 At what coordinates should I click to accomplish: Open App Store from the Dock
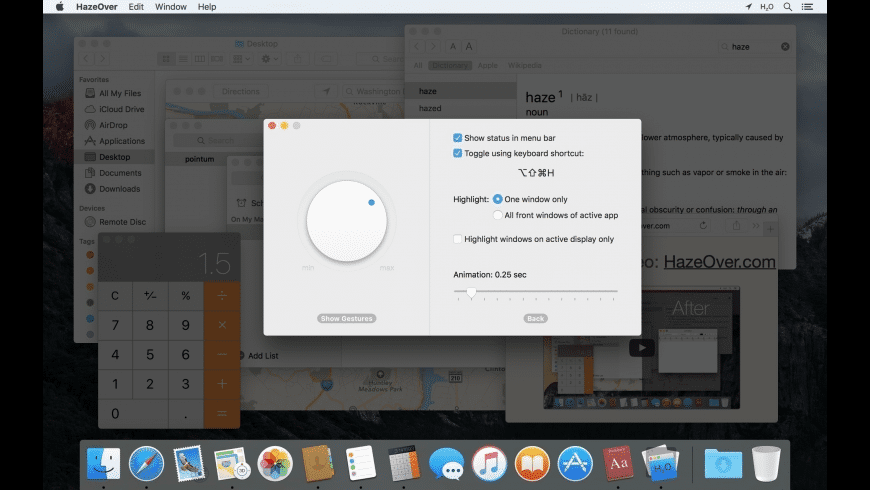[575, 463]
